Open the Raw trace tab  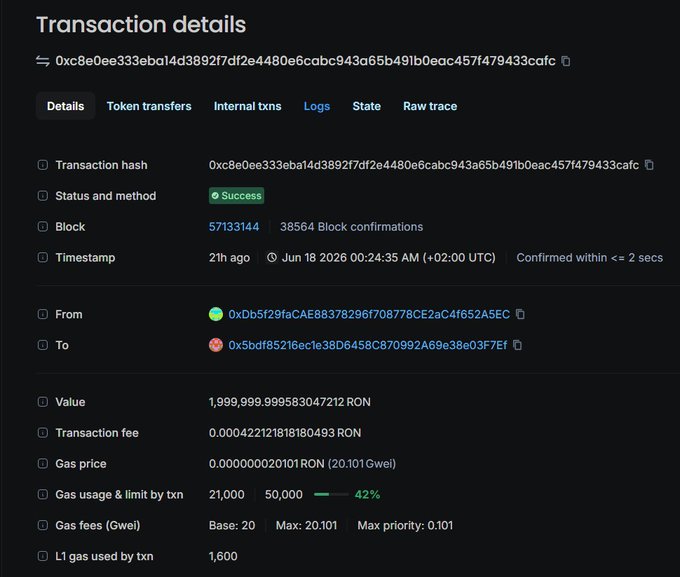pyautogui.click(x=430, y=106)
